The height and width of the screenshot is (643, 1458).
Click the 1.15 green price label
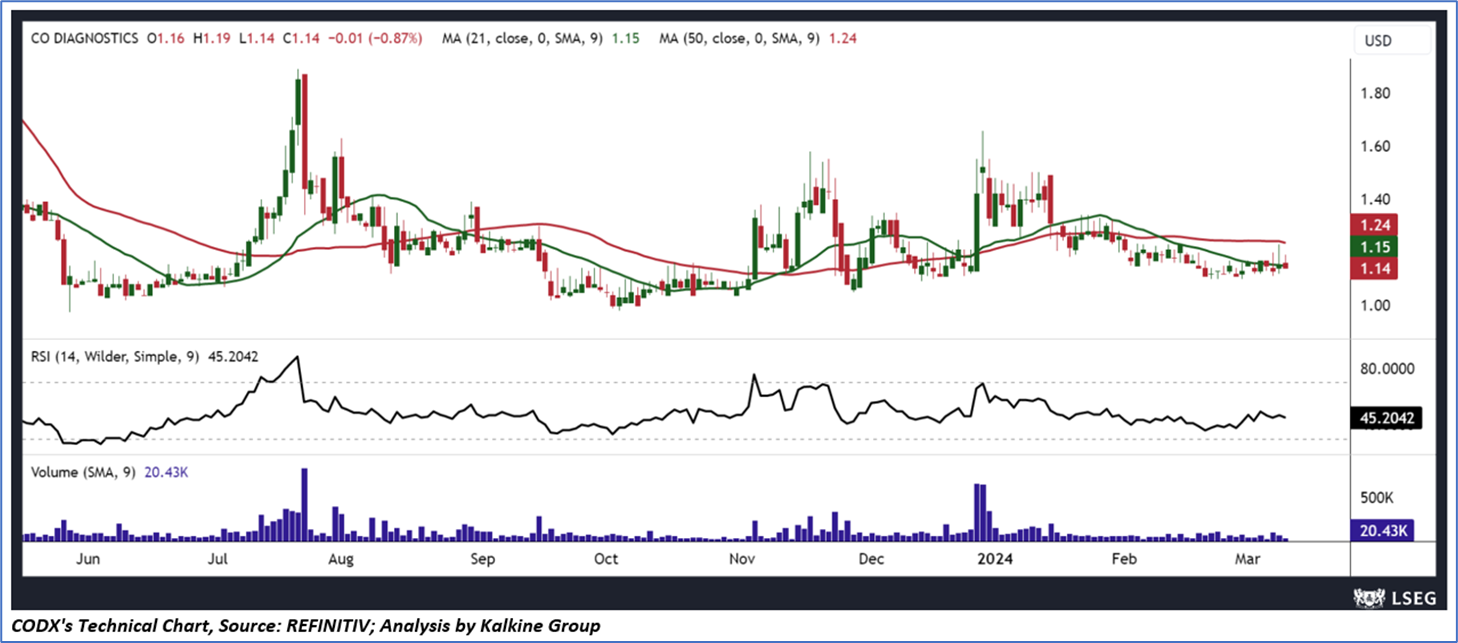pos(1372,246)
